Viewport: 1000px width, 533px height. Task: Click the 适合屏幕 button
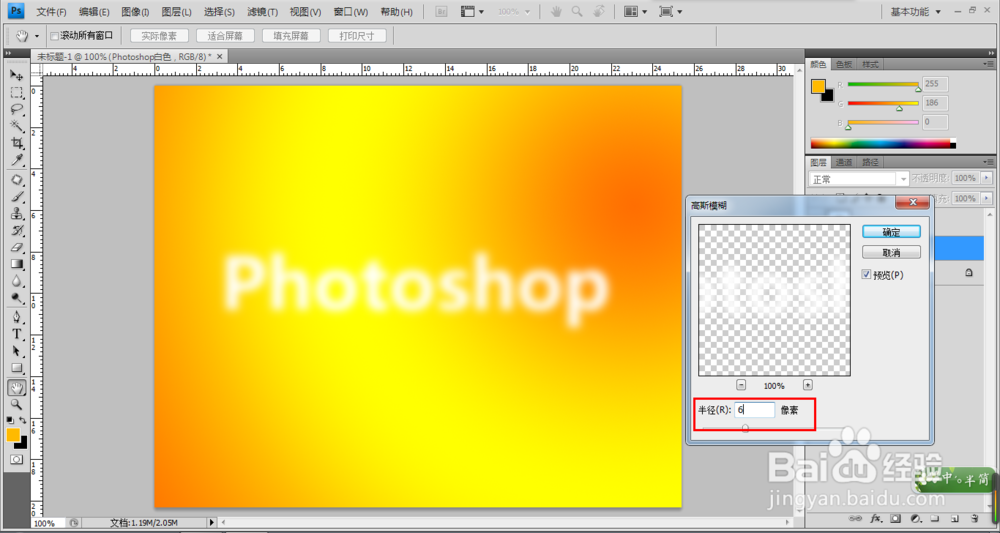click(x=225, y=36)
